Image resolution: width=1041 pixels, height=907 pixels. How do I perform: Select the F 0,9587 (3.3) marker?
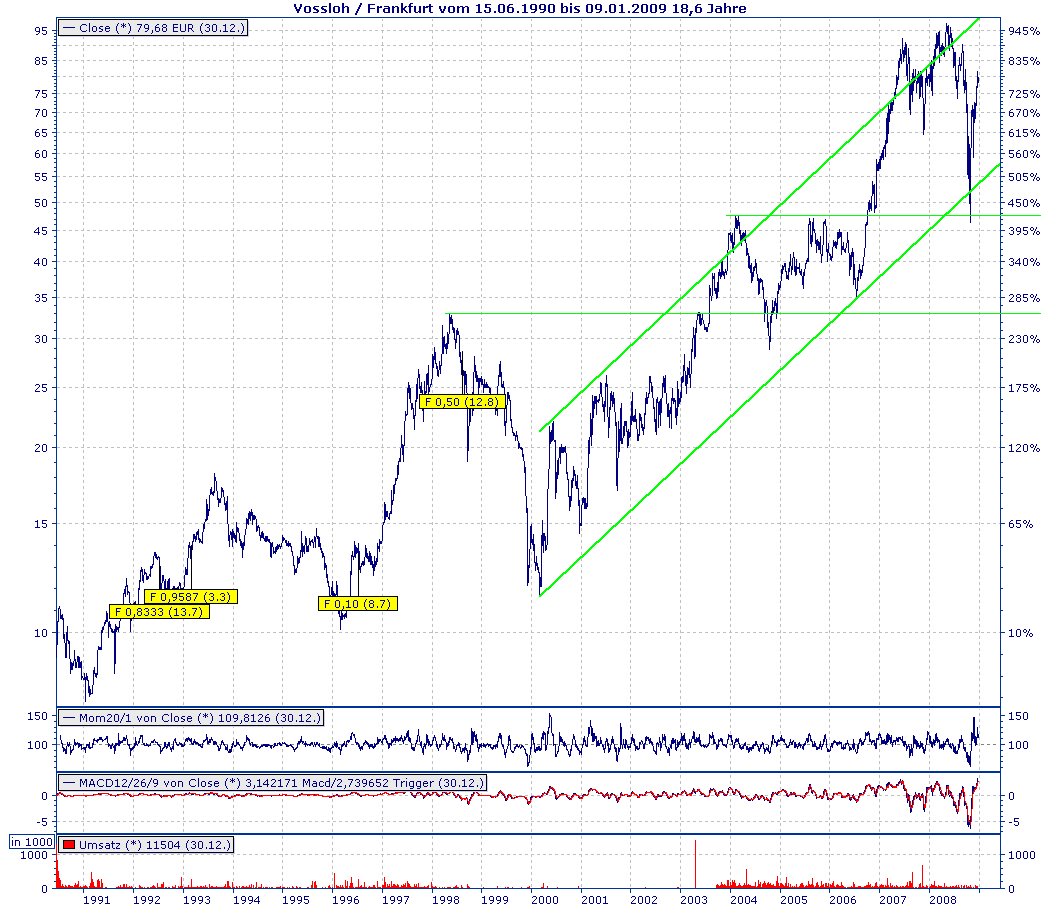click(191, 596)
